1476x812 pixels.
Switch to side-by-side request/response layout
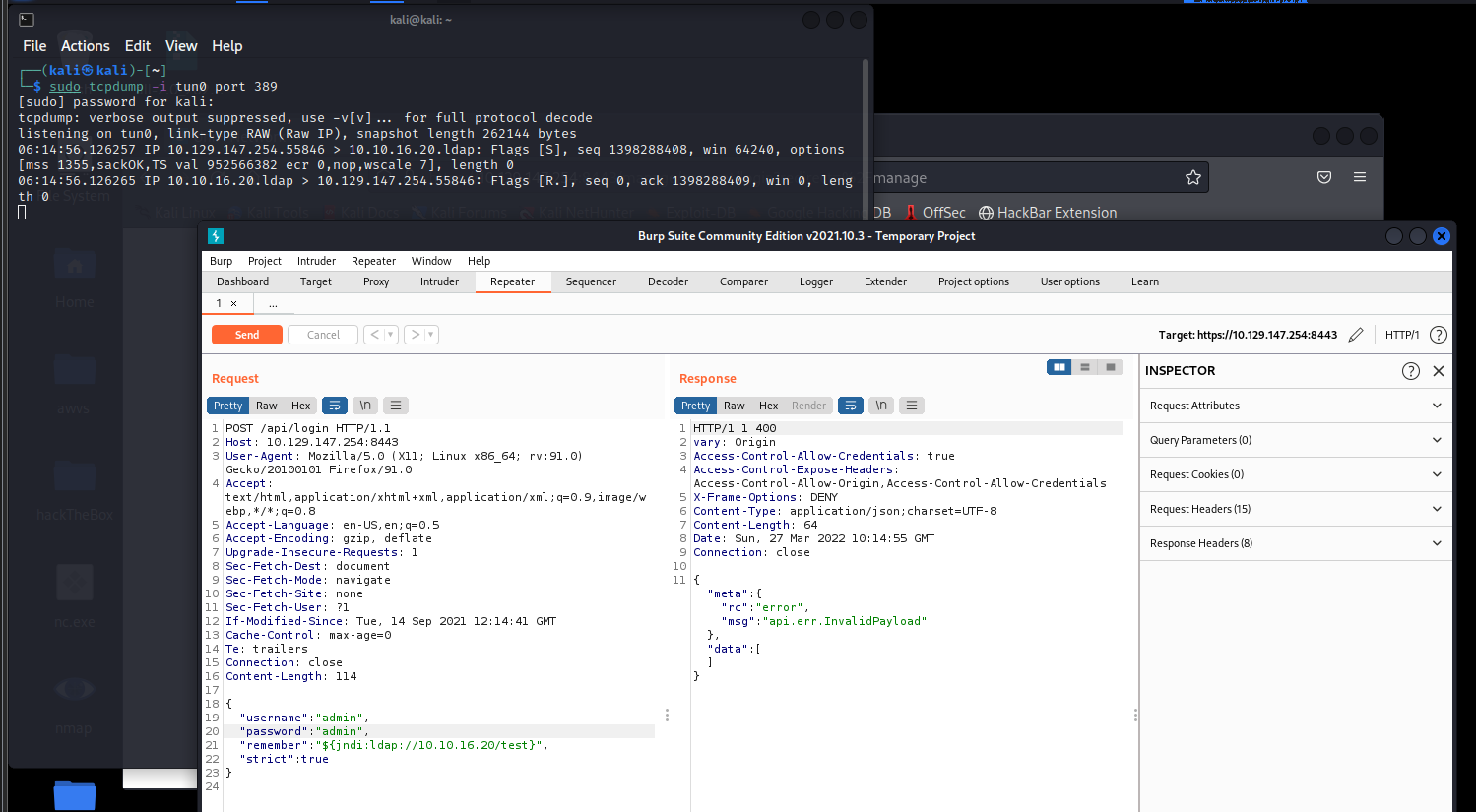[1059, 367]
